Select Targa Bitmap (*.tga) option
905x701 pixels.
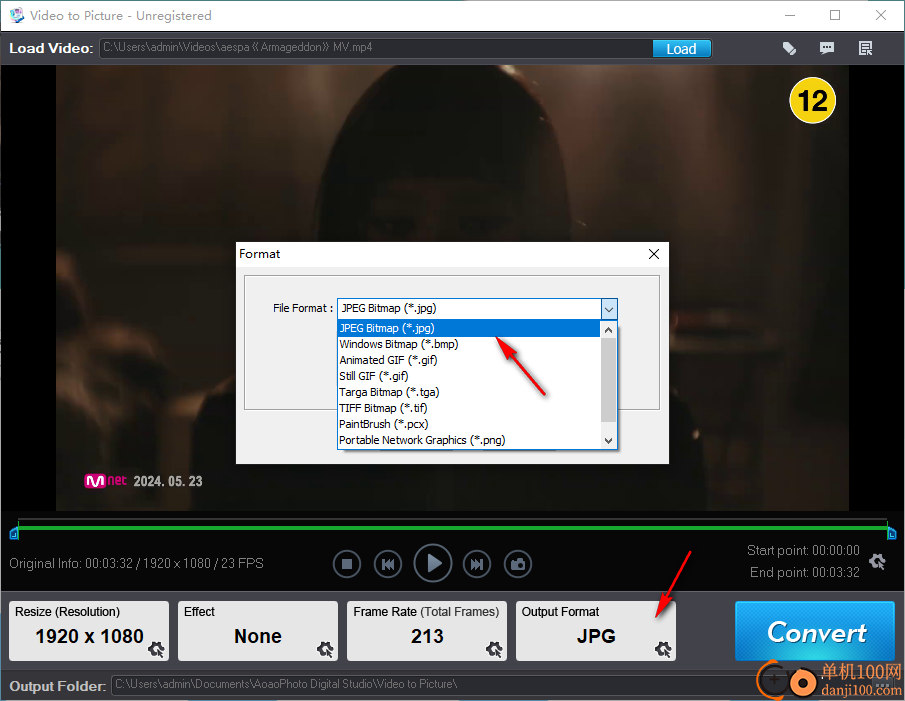(x=469, y=393)
